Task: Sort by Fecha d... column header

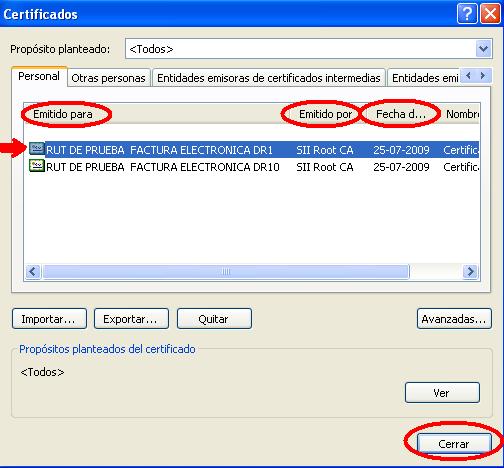Action: [x=401, y=114]
